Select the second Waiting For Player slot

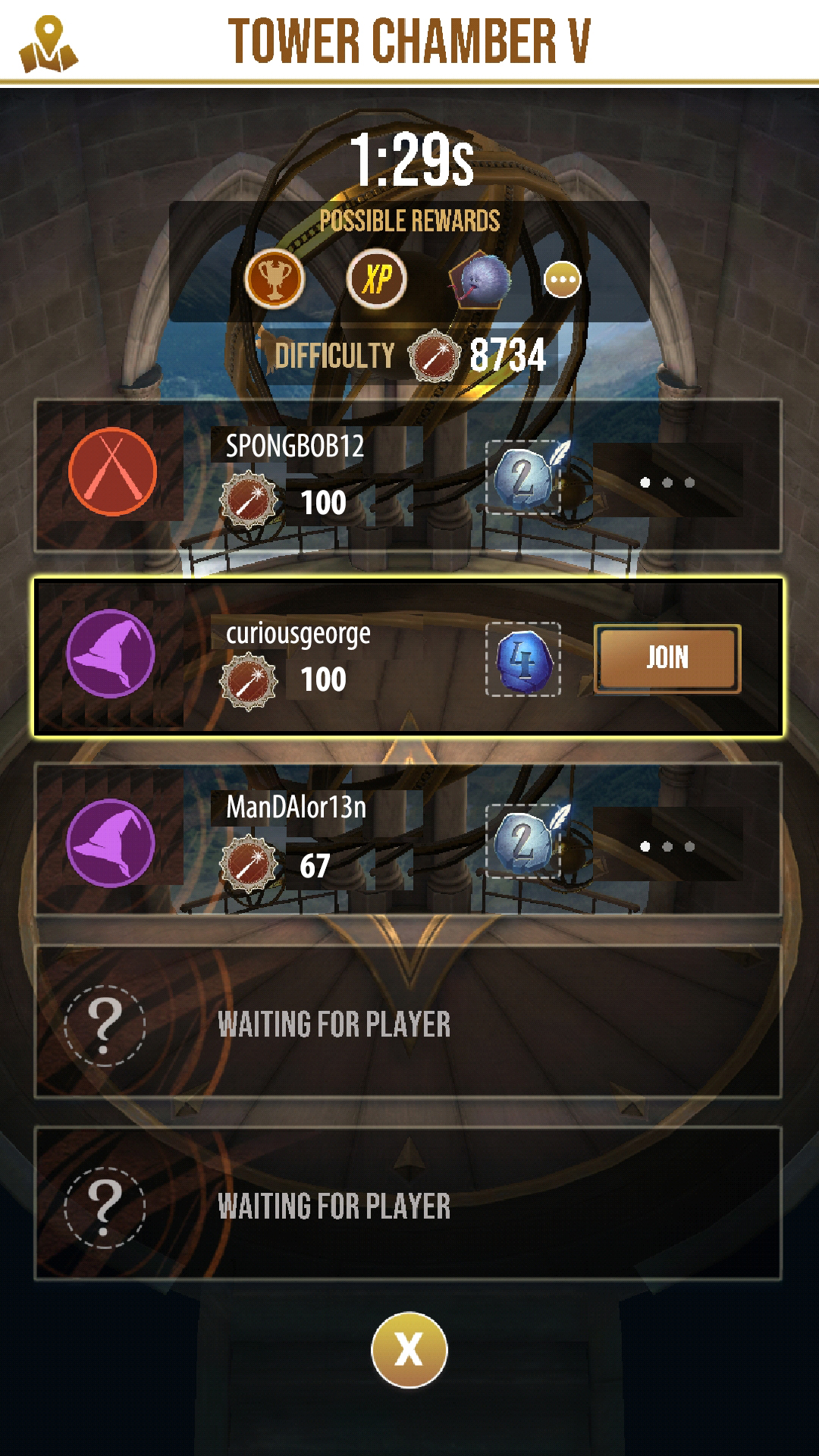[x=408, y=1204]
